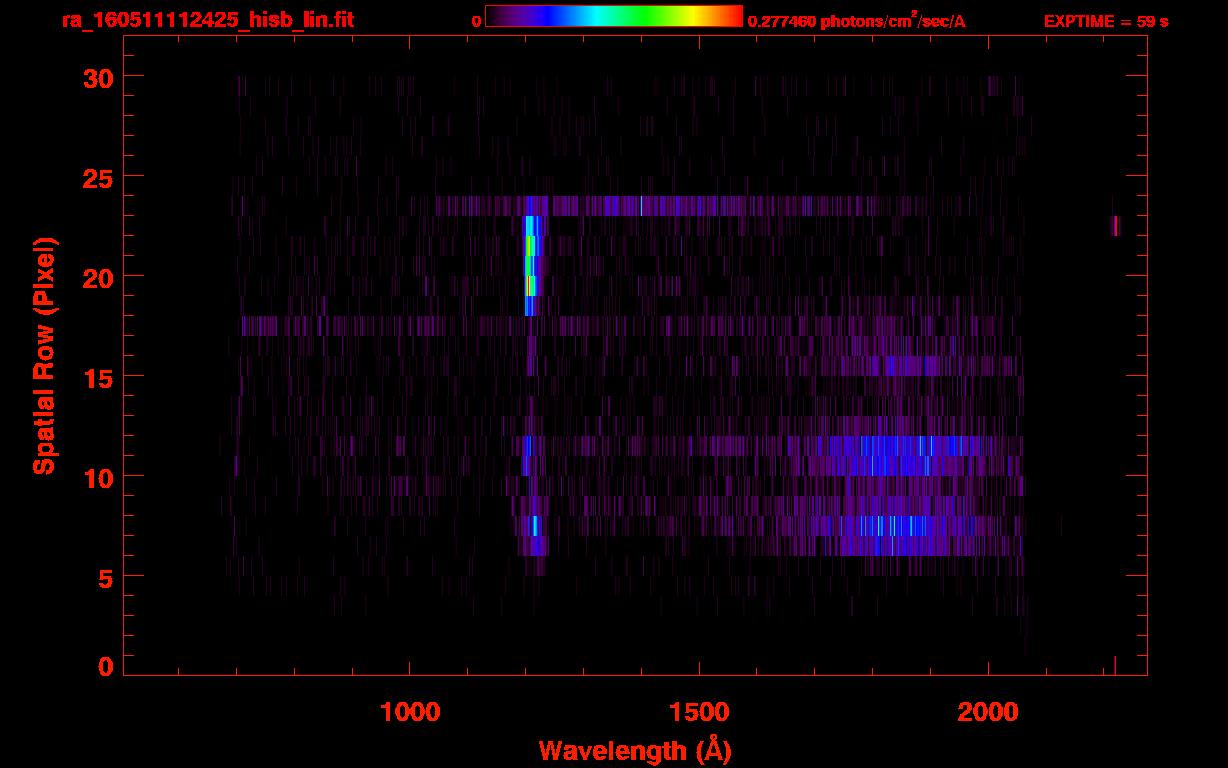
Task: Click the 0 spatial row tick label
Action: tap(106, 667)
